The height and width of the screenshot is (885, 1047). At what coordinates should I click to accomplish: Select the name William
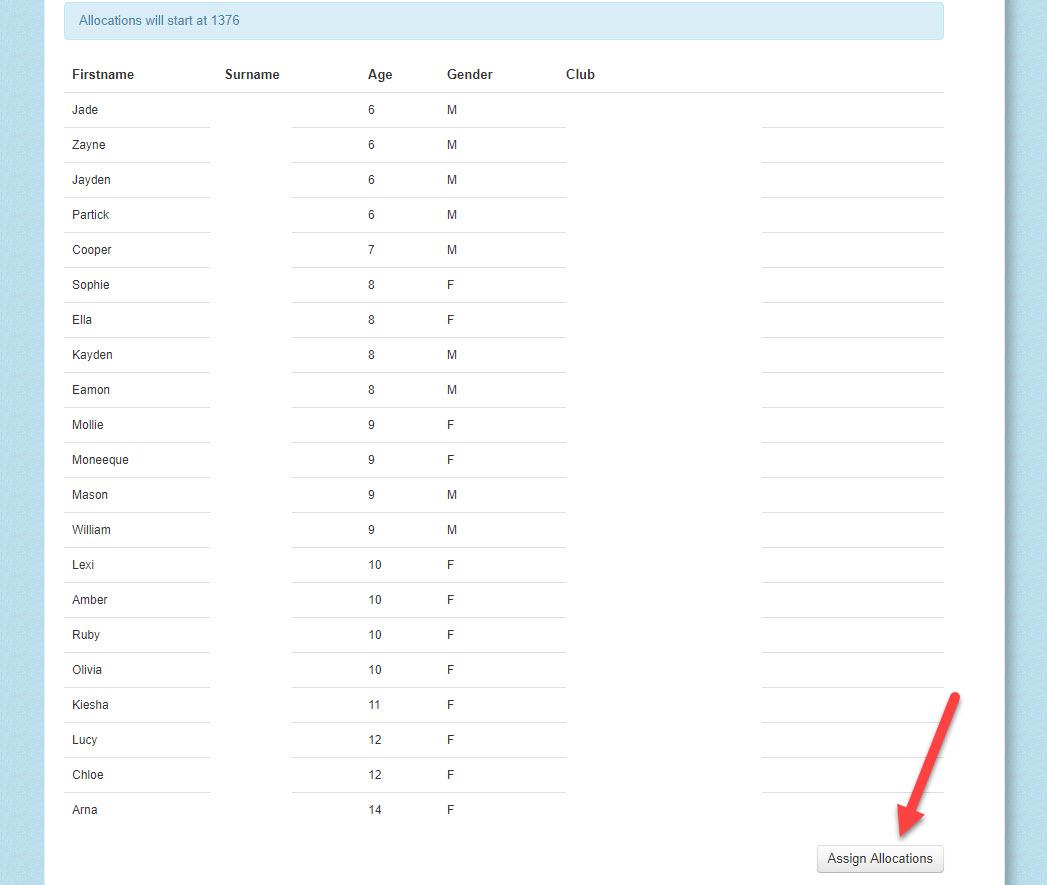coord(91,529)
